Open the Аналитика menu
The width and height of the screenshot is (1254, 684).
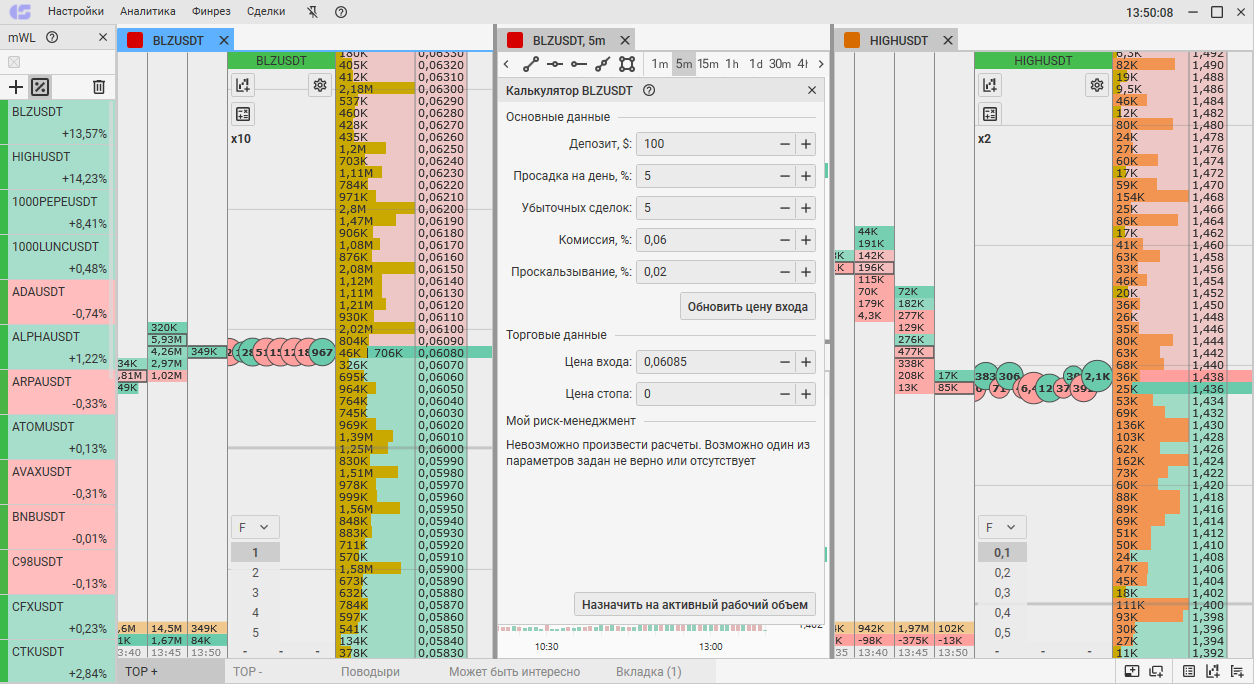[148, 12]
